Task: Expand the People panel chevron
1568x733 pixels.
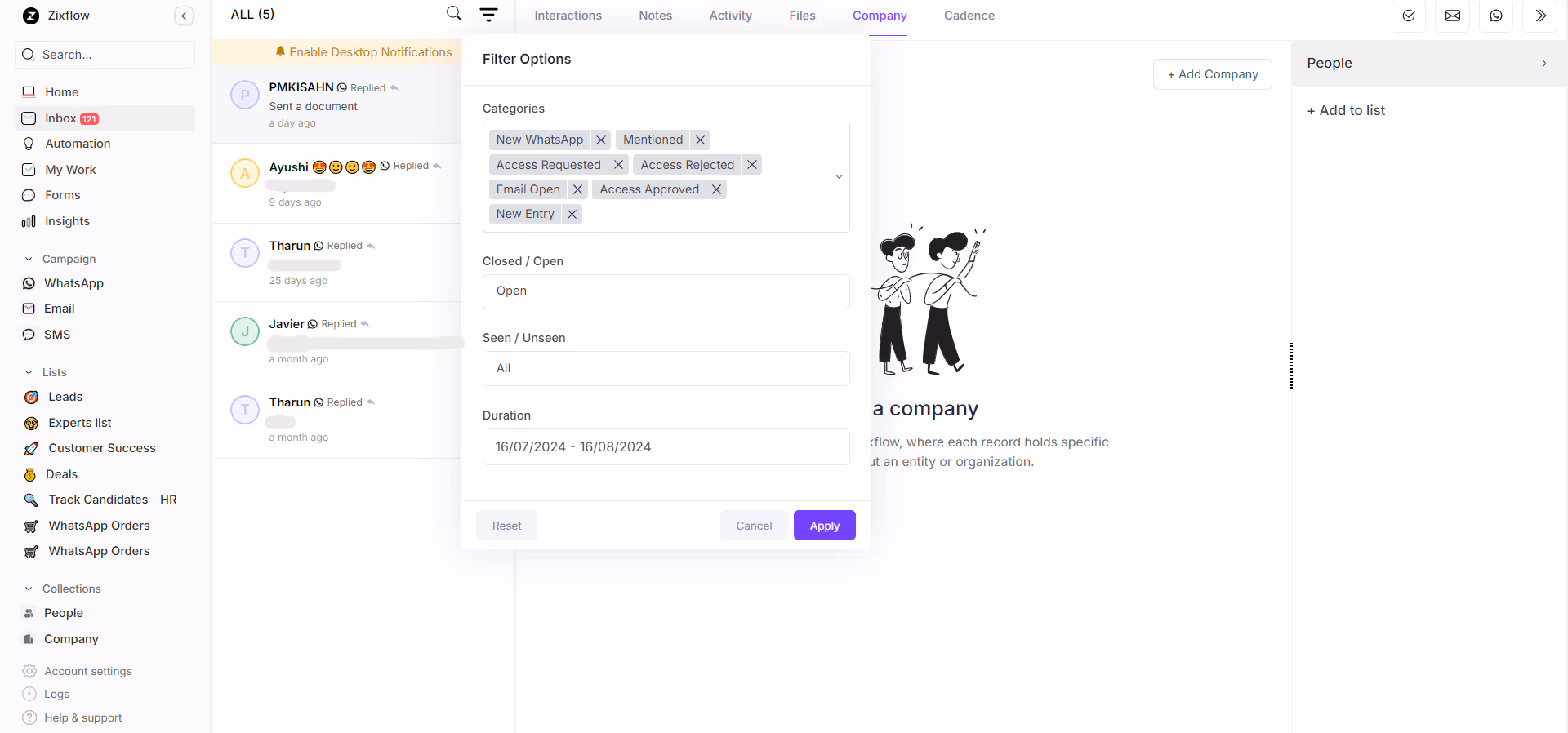Action: click(1543, 64)
